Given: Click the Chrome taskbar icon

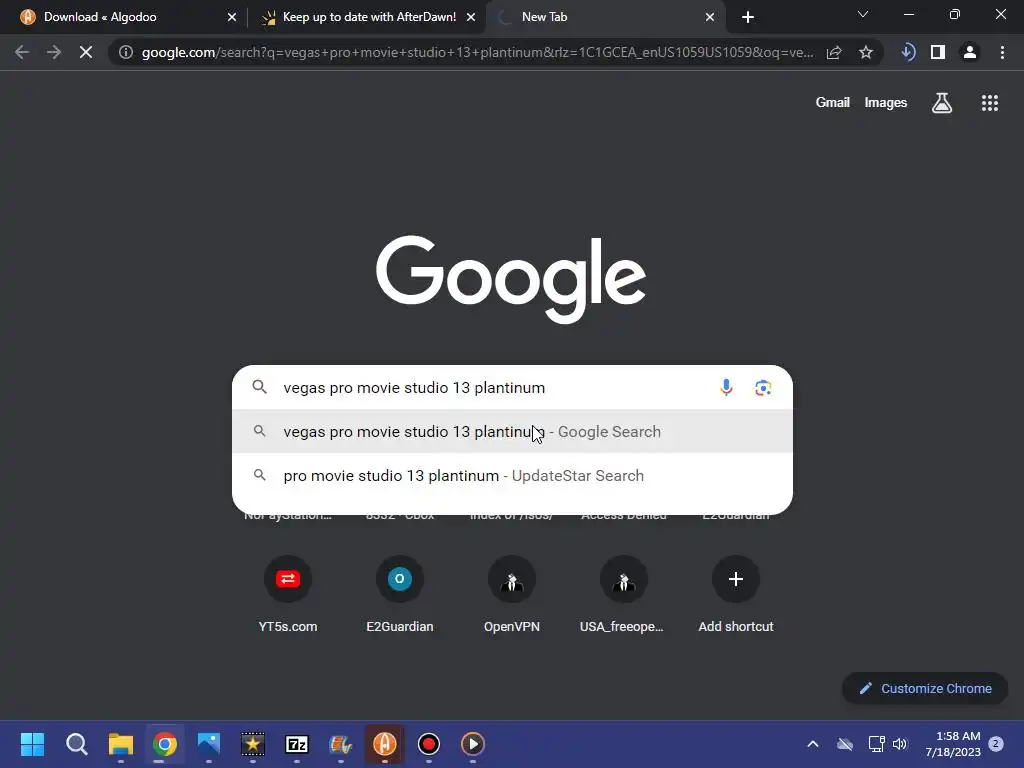Looking at the screenshot, I should (165, 744).
